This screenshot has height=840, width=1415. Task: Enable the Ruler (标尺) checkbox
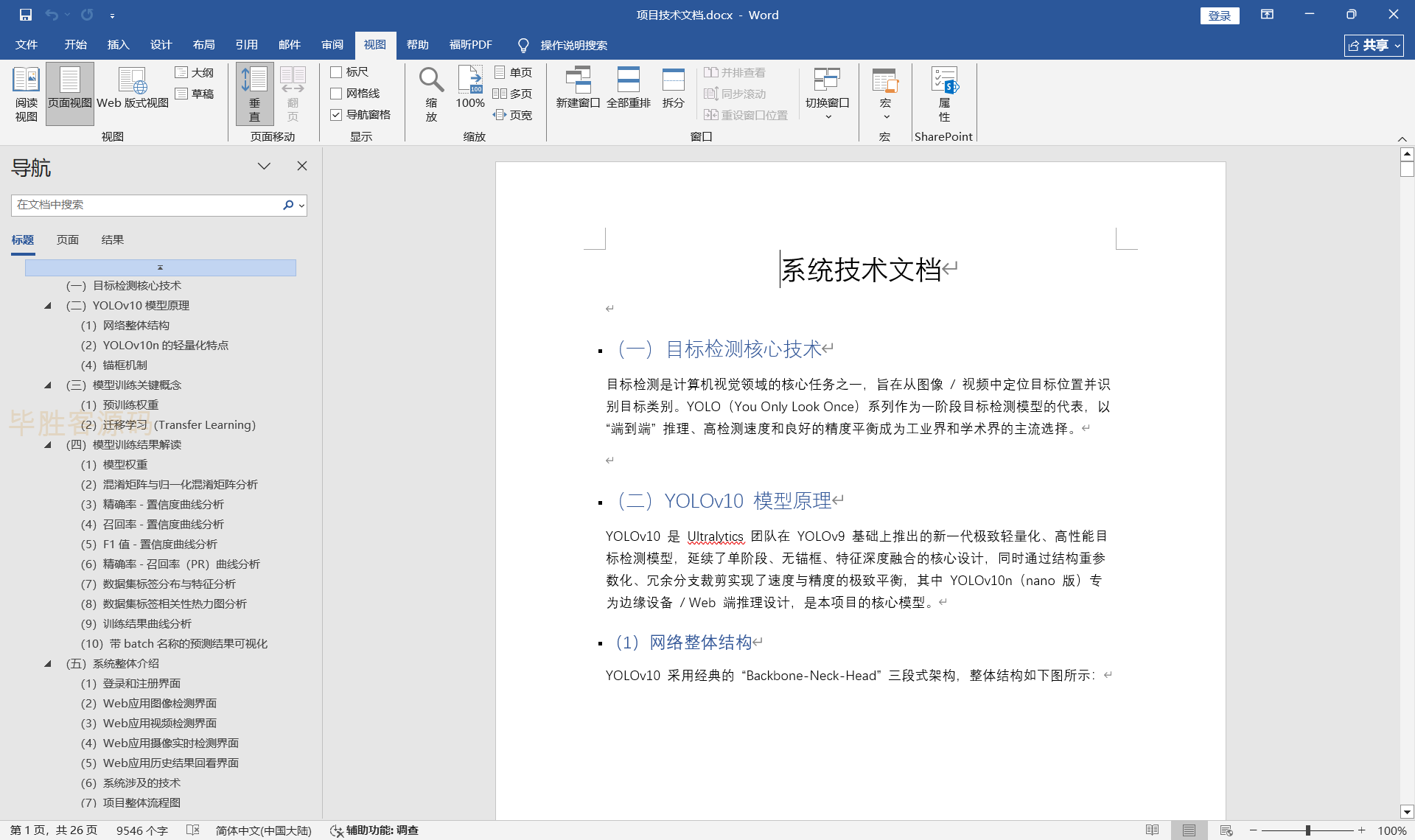pyautogui.click(x=336, y=72)
